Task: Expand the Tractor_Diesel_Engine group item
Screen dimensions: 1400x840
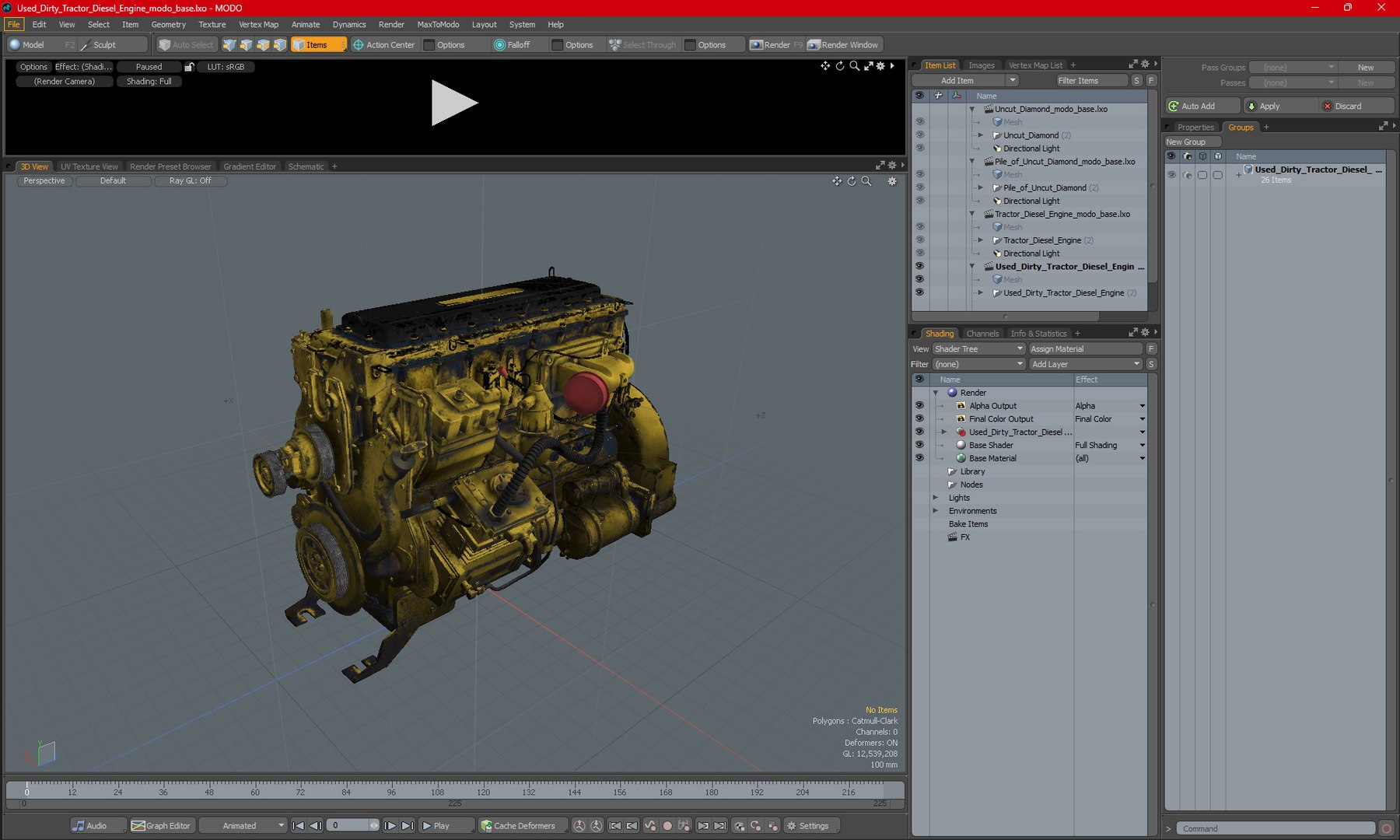Action: click(x=981, y=240)
